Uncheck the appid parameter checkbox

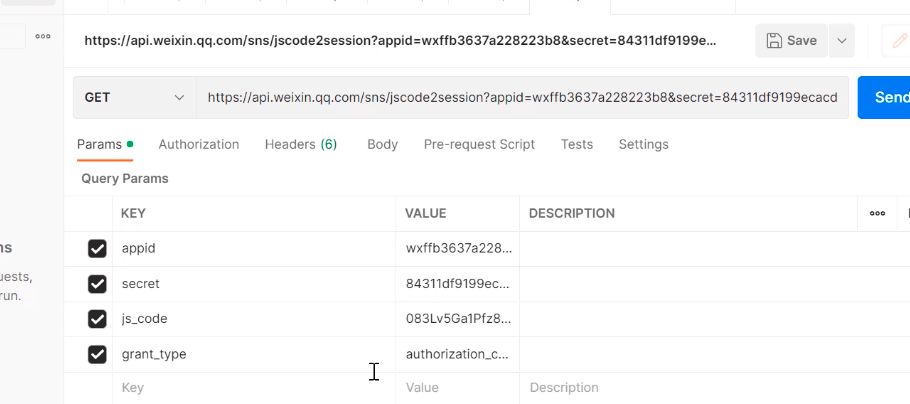click(x=97, y=248)
